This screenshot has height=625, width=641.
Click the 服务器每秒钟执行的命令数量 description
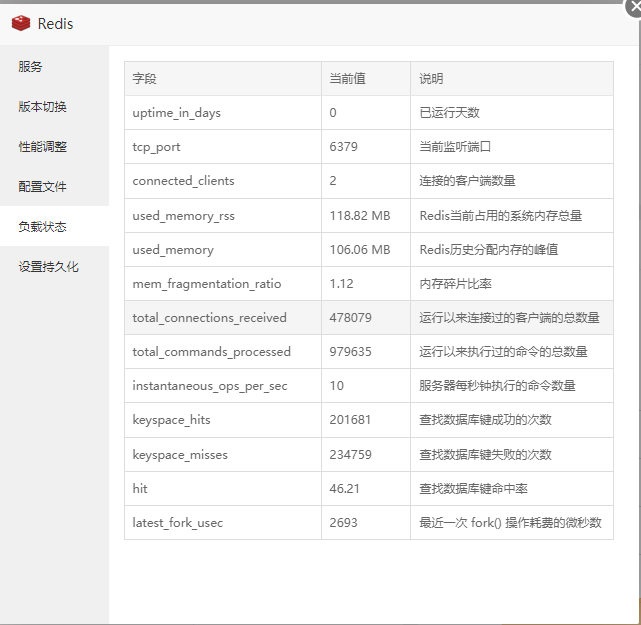click(x=497, y=385)
